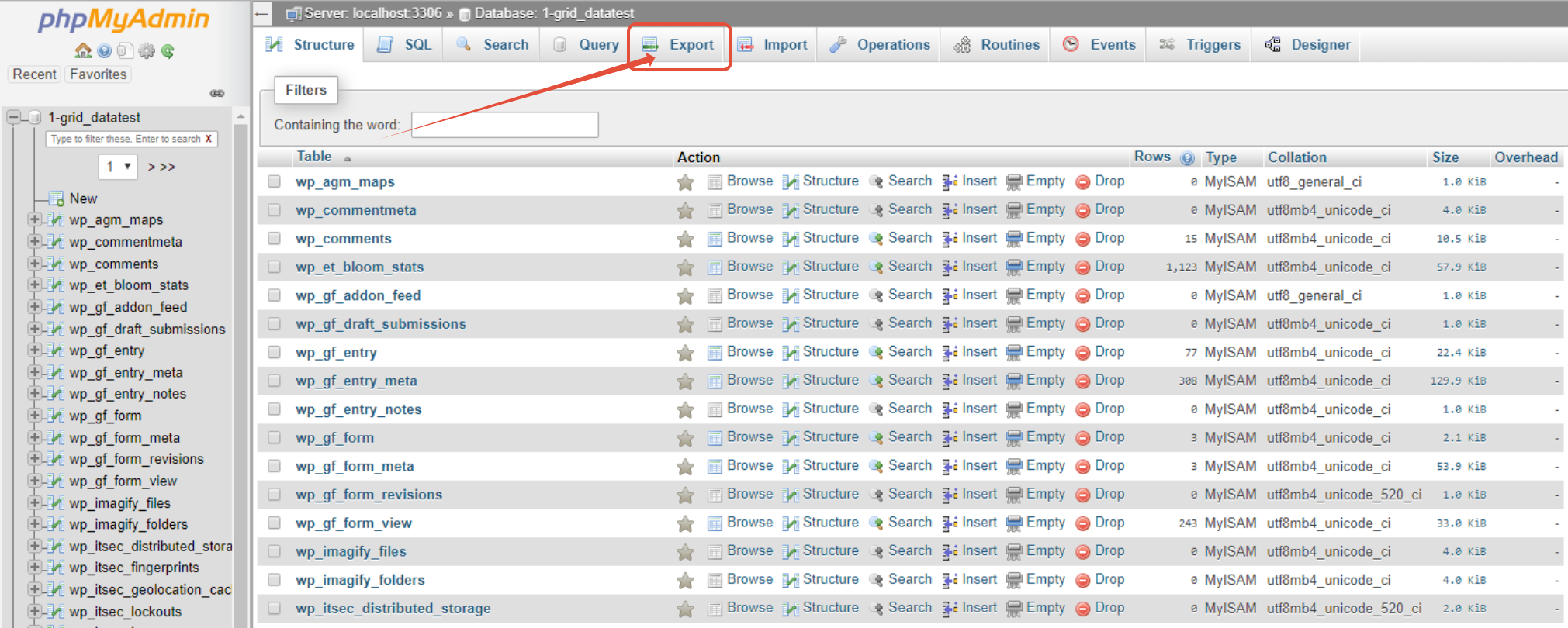
Task: Switch to the Triggers tab
Action: pos(1199,45)
